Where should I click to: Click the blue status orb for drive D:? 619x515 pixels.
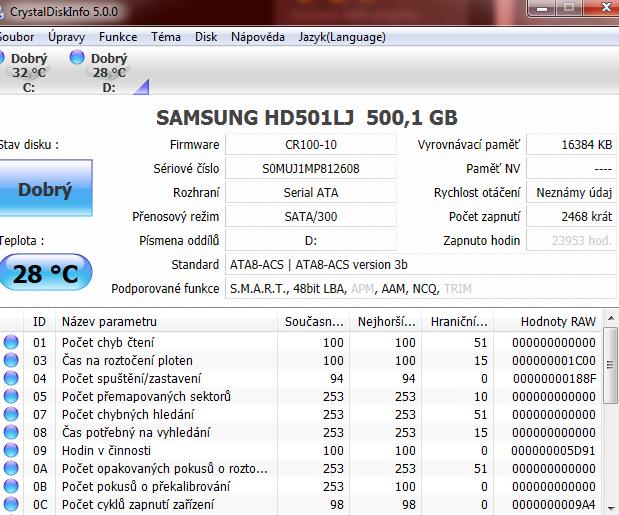click(x=77, y=57)
